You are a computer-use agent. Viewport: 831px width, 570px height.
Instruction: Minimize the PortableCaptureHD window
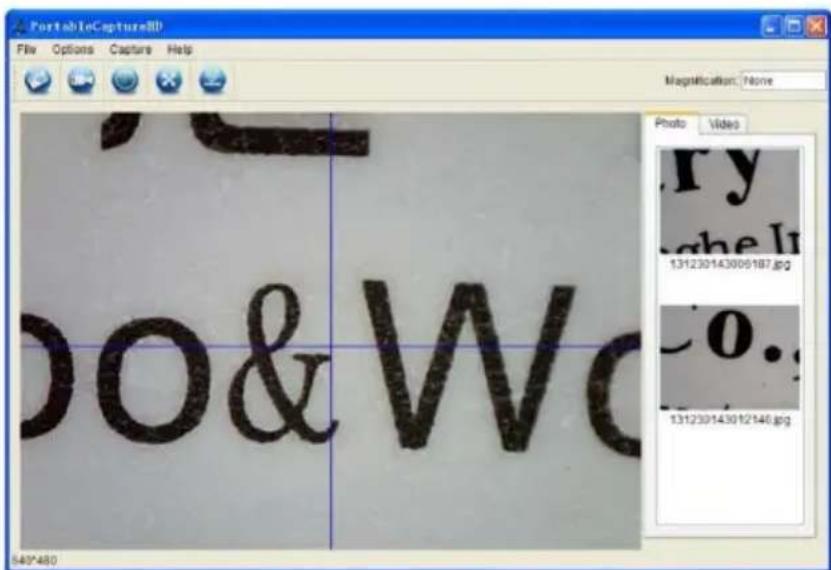pos(771,26)
